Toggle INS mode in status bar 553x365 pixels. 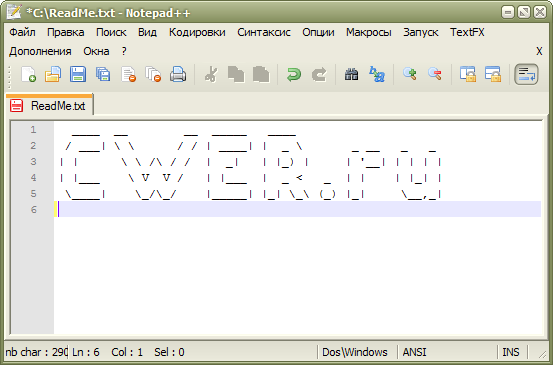510,352
